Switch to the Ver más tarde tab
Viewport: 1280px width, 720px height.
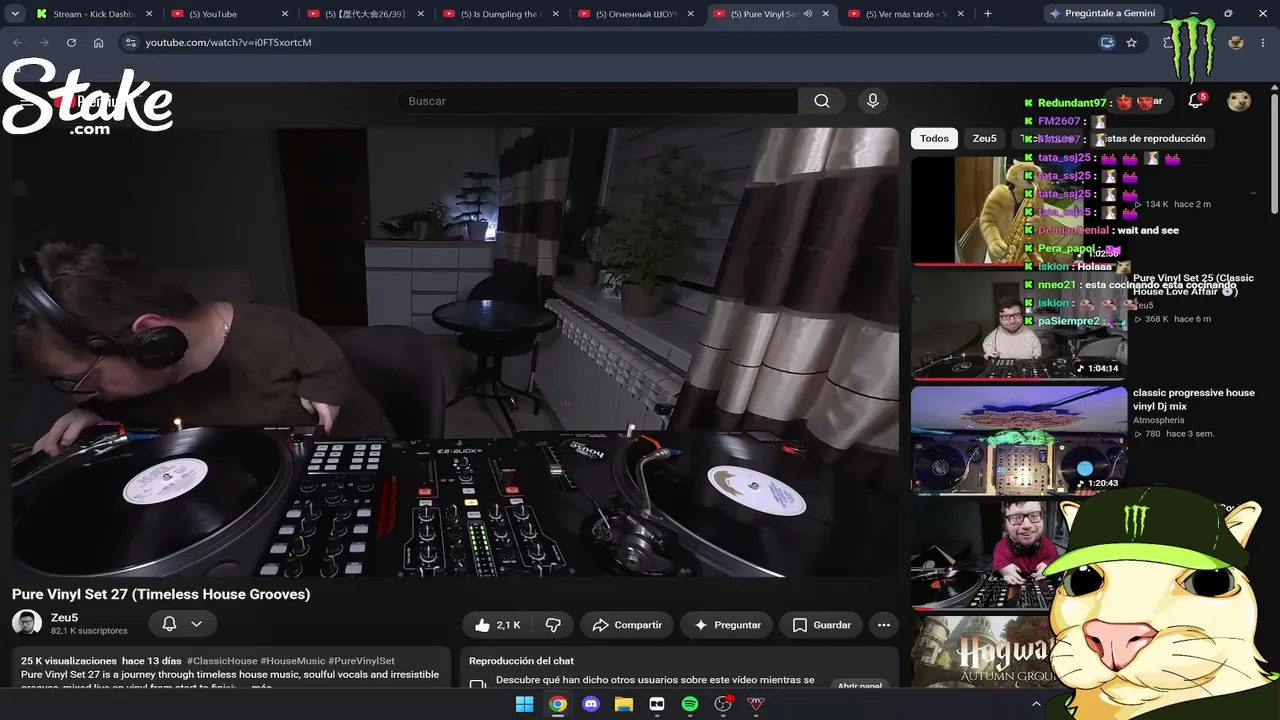pyautogui.click(x=905, y=14)
